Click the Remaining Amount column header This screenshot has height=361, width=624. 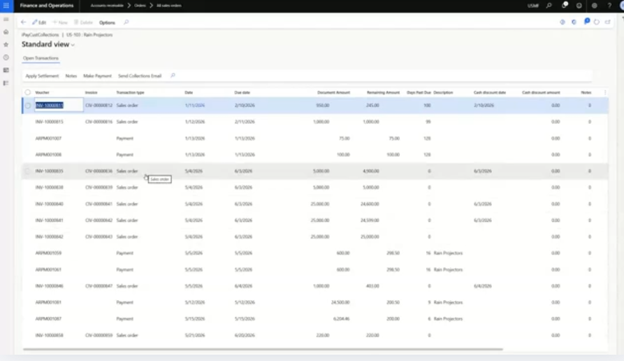point(383,92)
